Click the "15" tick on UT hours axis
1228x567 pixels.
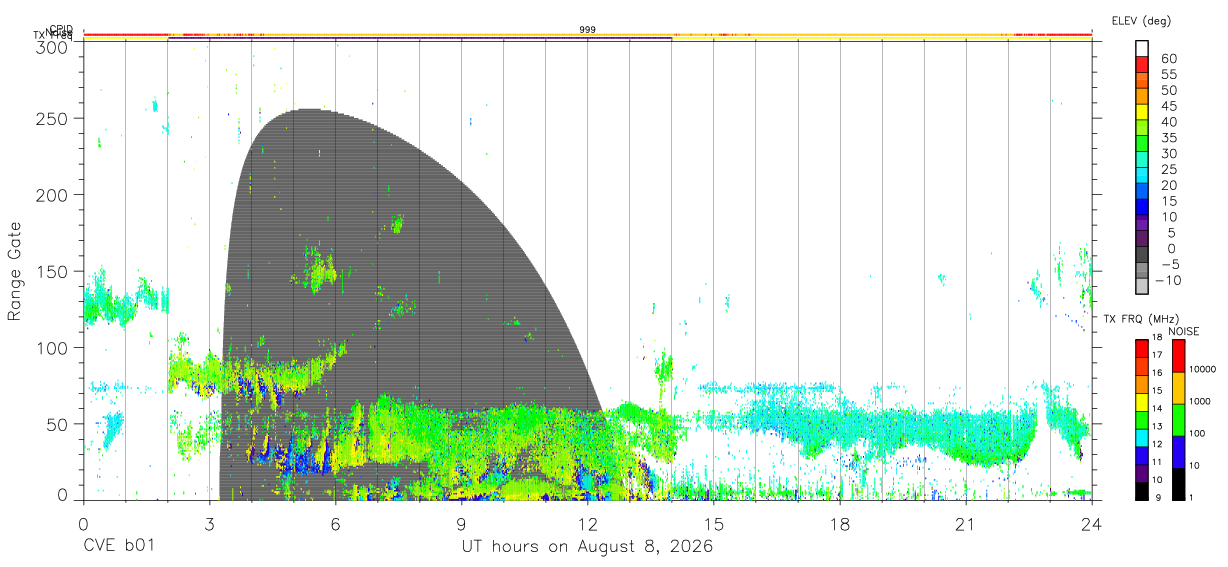[714, 524]
